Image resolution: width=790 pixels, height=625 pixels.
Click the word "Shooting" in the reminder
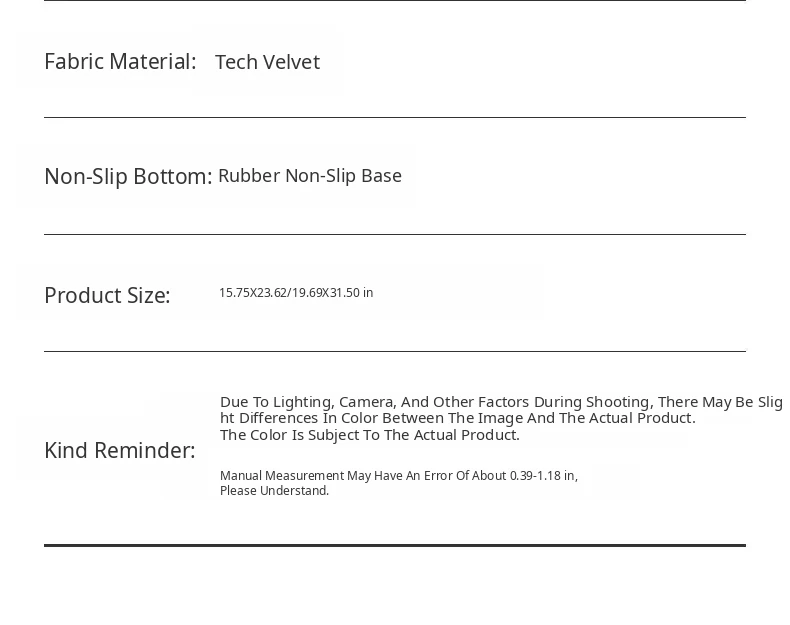coord(617,402)
